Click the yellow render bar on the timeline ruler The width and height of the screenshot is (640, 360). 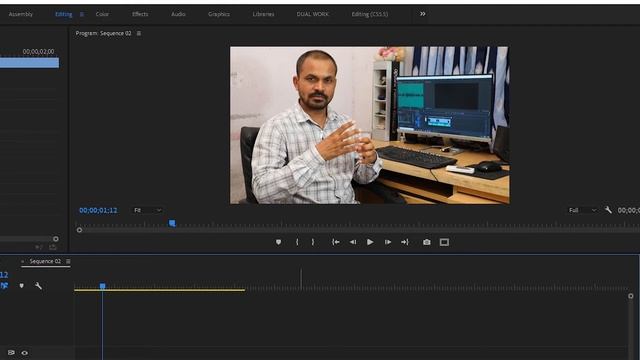160,290
